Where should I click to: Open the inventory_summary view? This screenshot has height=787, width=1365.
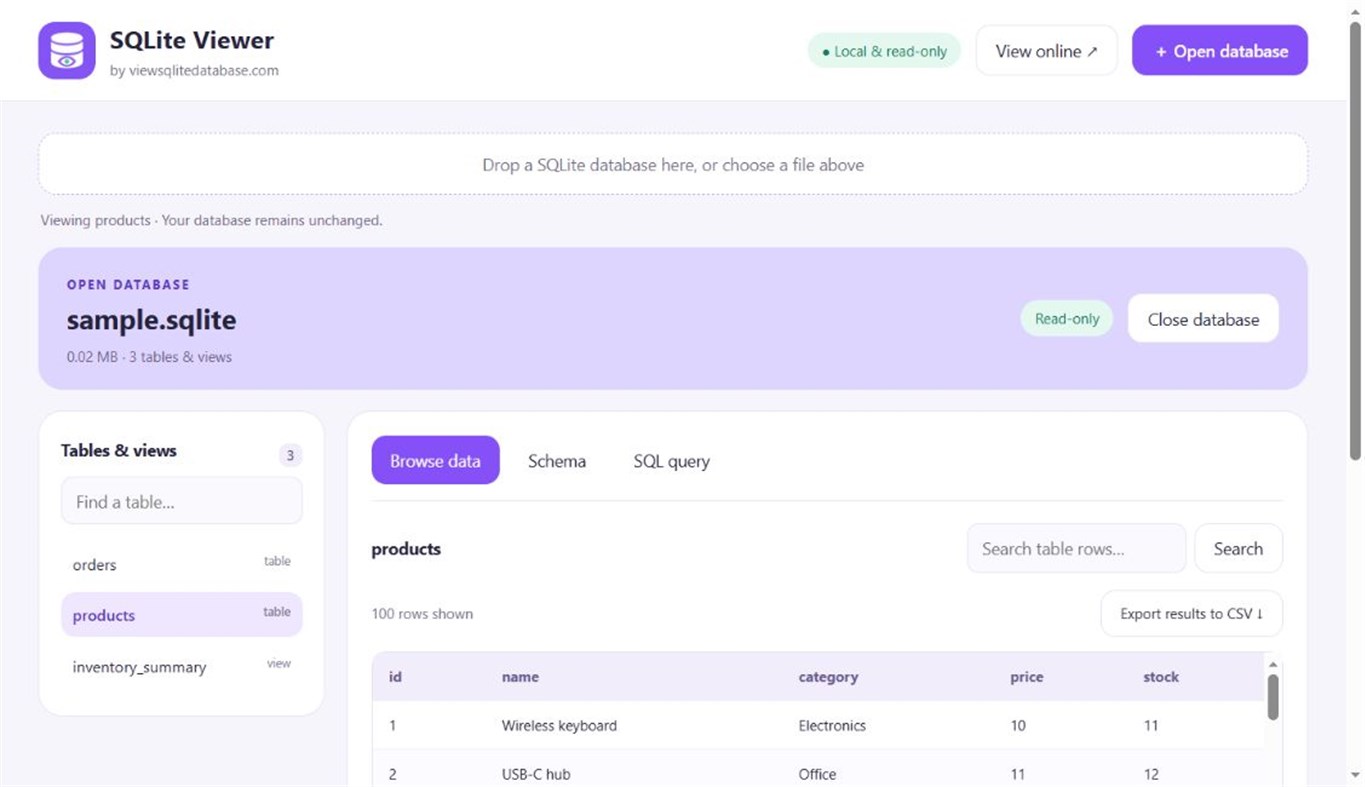click(x=181, y=666)
